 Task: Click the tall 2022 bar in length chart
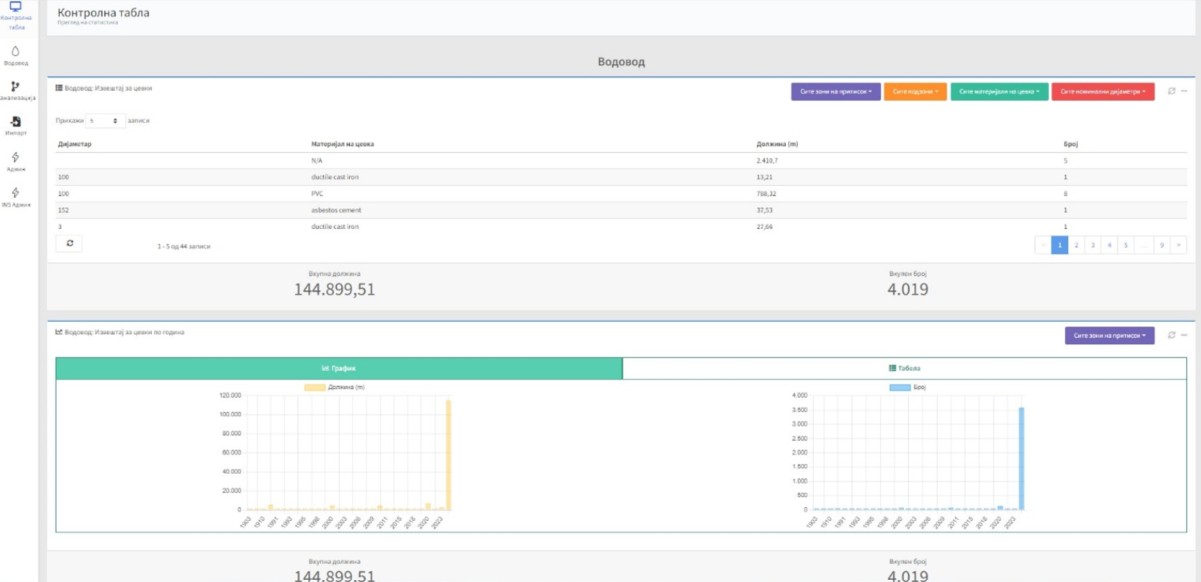click(x=449, y=455)
